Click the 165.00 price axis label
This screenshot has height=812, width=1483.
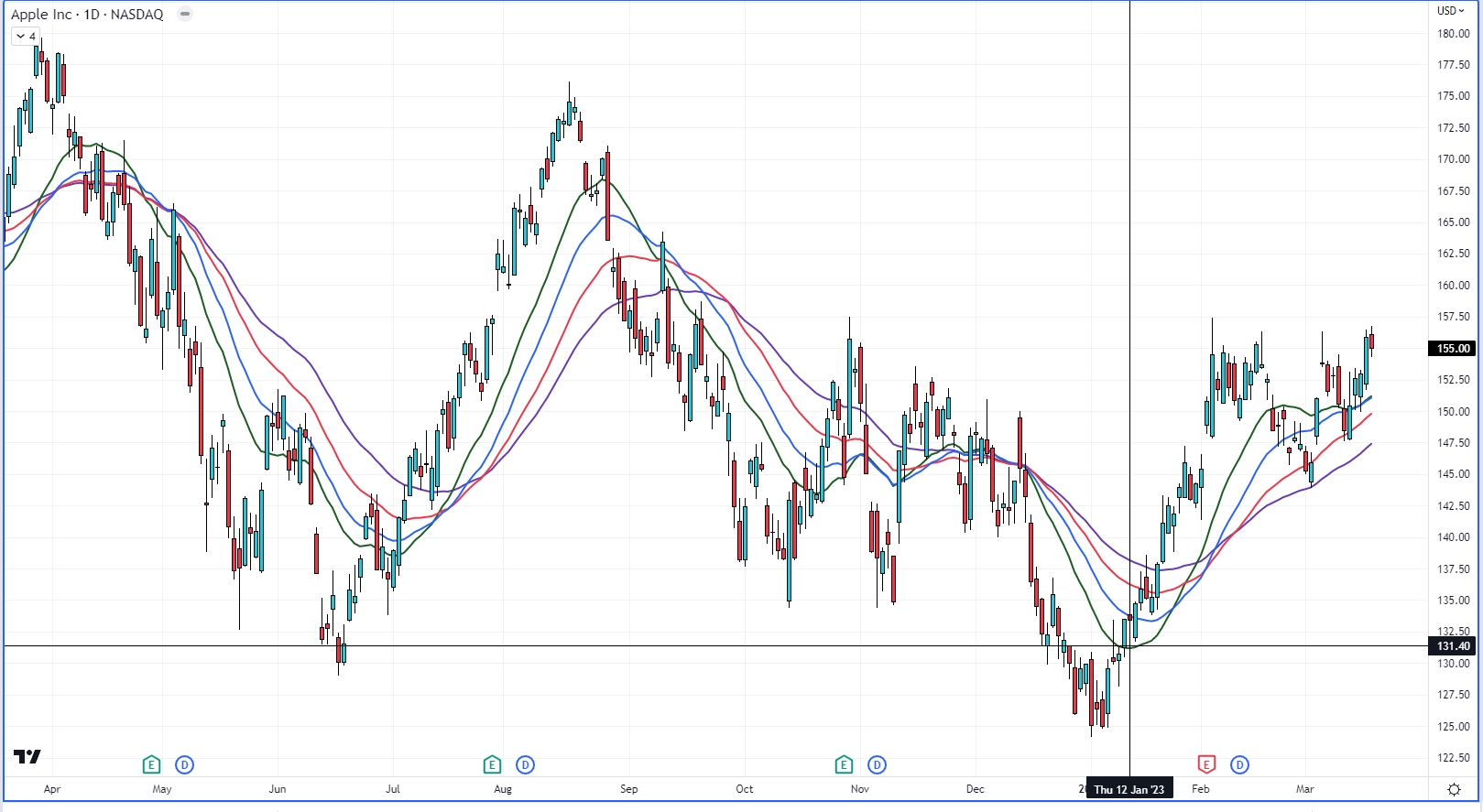click(1454, 222)
